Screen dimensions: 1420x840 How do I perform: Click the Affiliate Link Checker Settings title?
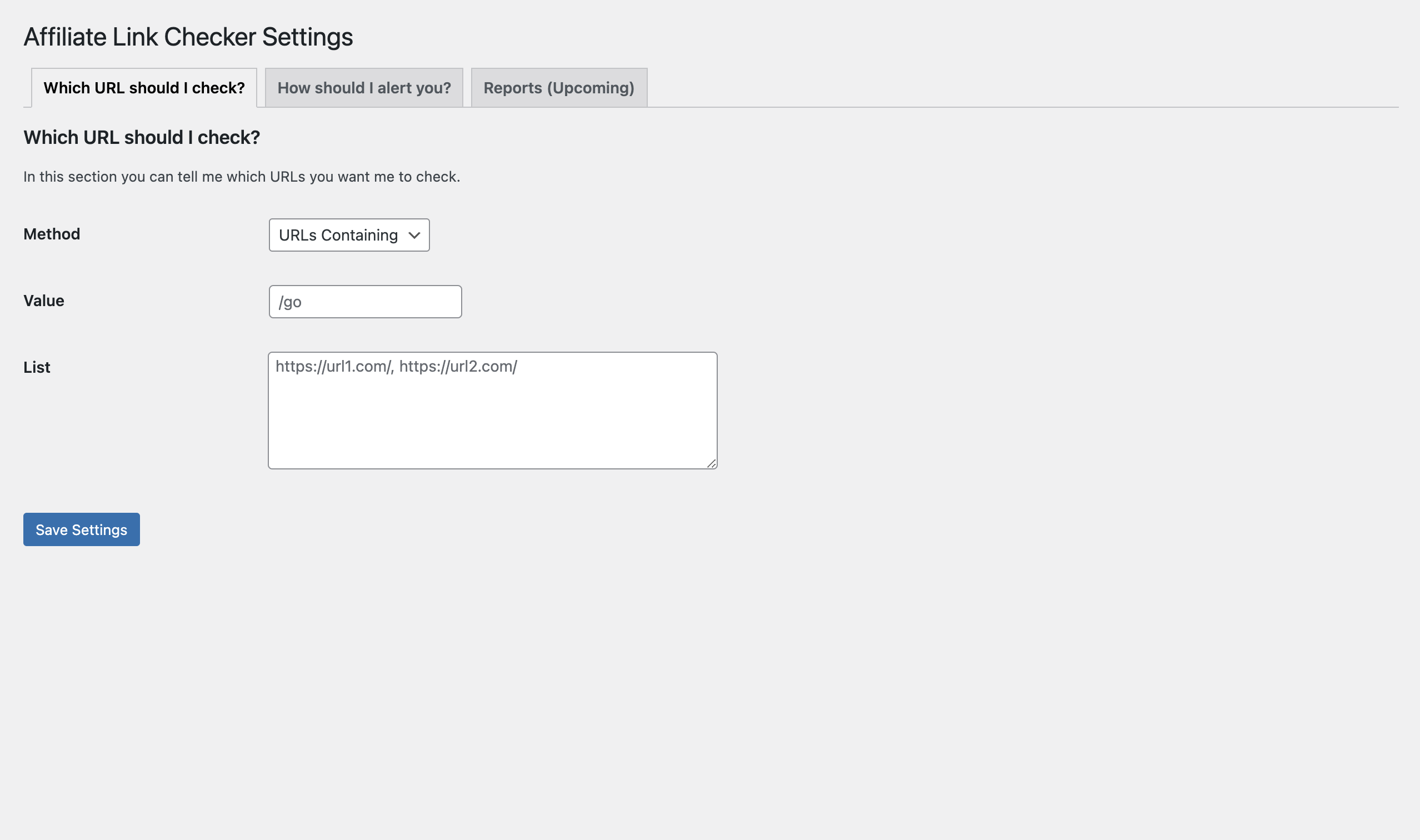188,37
